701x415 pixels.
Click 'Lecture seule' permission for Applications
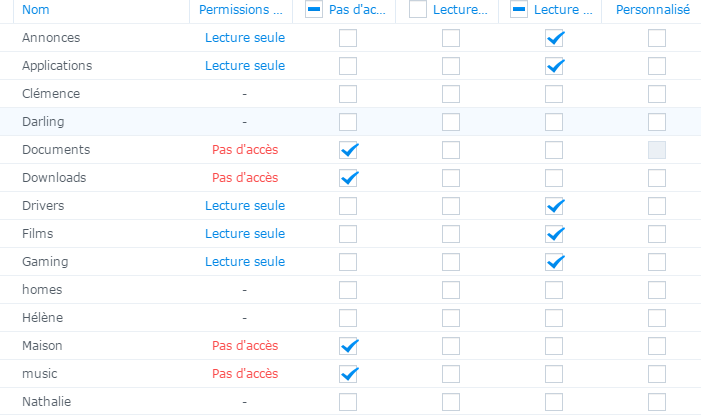point(244,66)
